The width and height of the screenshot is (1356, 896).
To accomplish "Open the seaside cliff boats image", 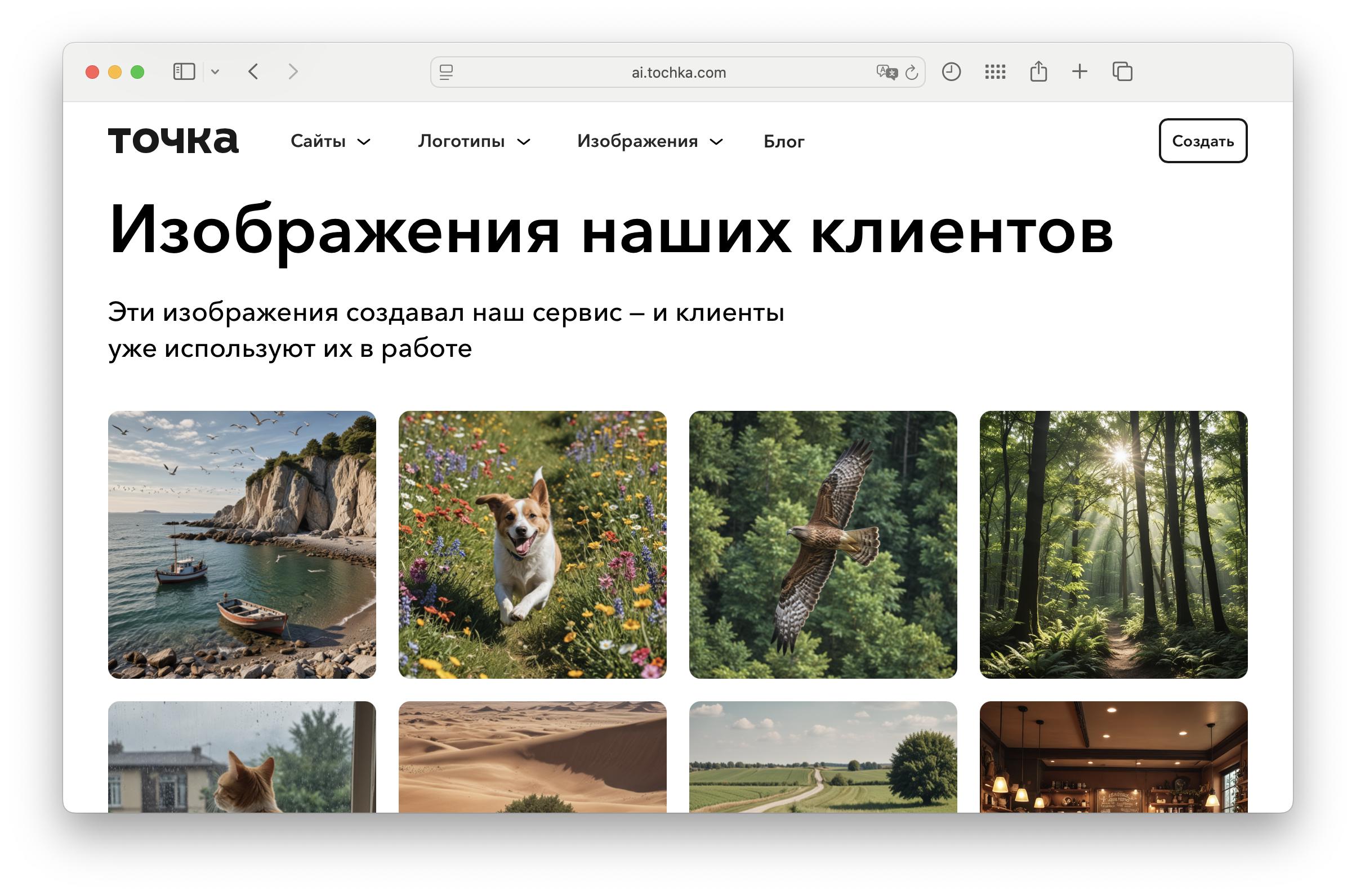I will pos(242,545).
